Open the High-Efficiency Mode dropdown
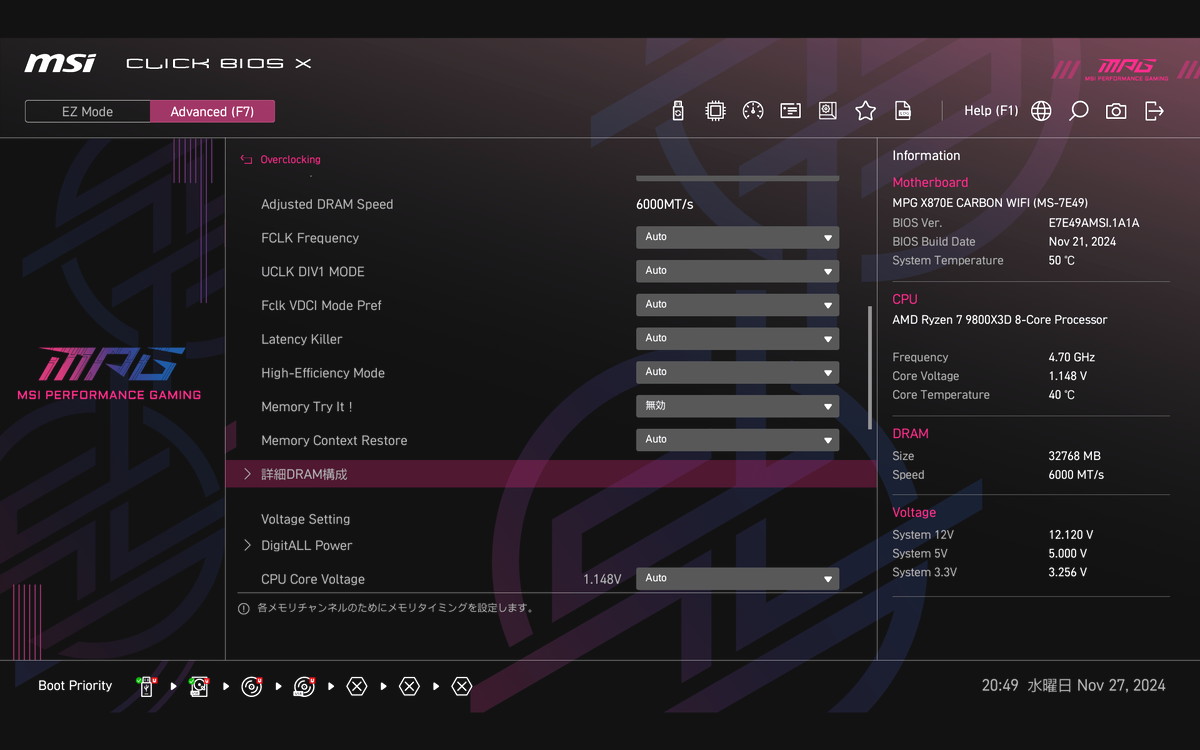 pyautogui.click(x=737, y=372)
